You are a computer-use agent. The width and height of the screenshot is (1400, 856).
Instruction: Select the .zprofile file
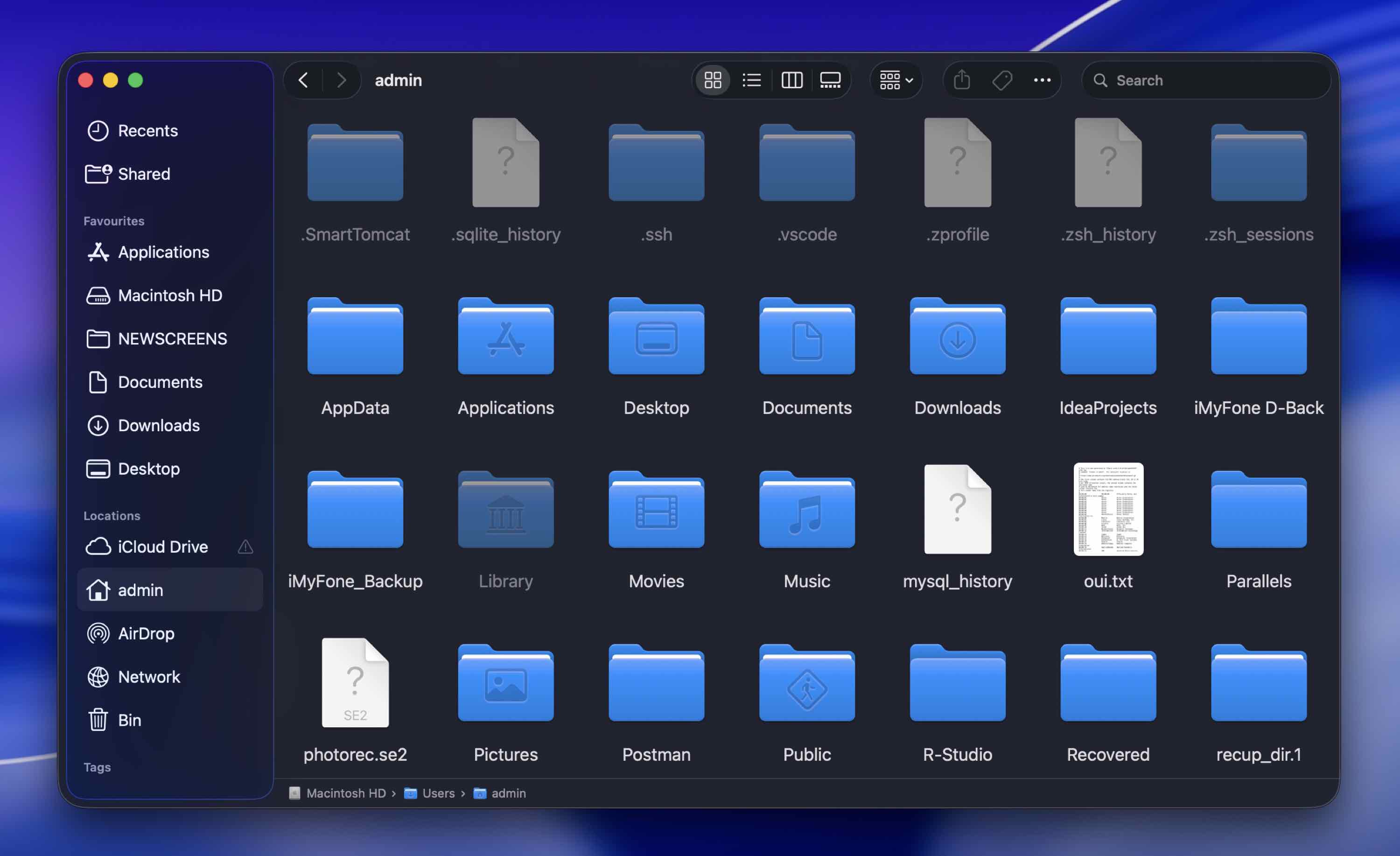point(958,163)
